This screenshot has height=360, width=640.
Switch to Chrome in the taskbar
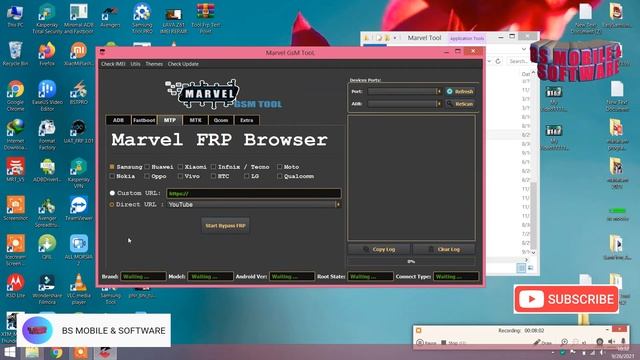[x=57, y=353]
